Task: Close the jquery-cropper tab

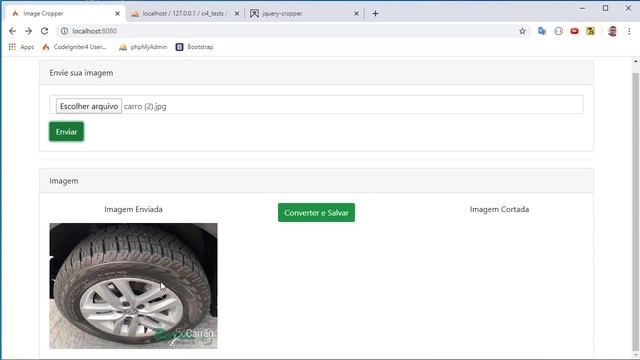Action: click(x=356, y=13)
